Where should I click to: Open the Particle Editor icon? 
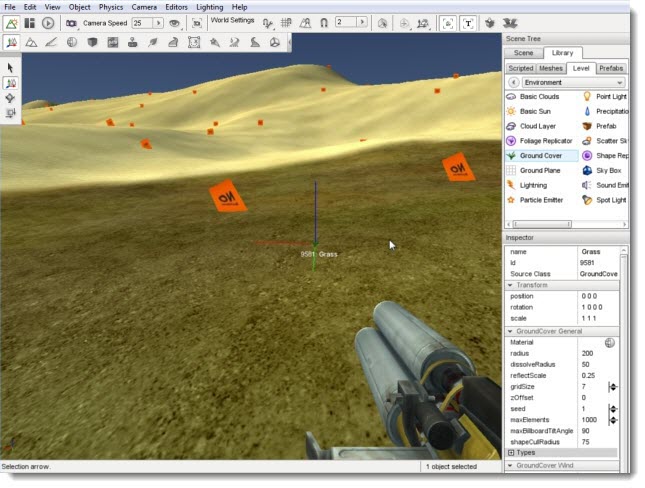214,42
